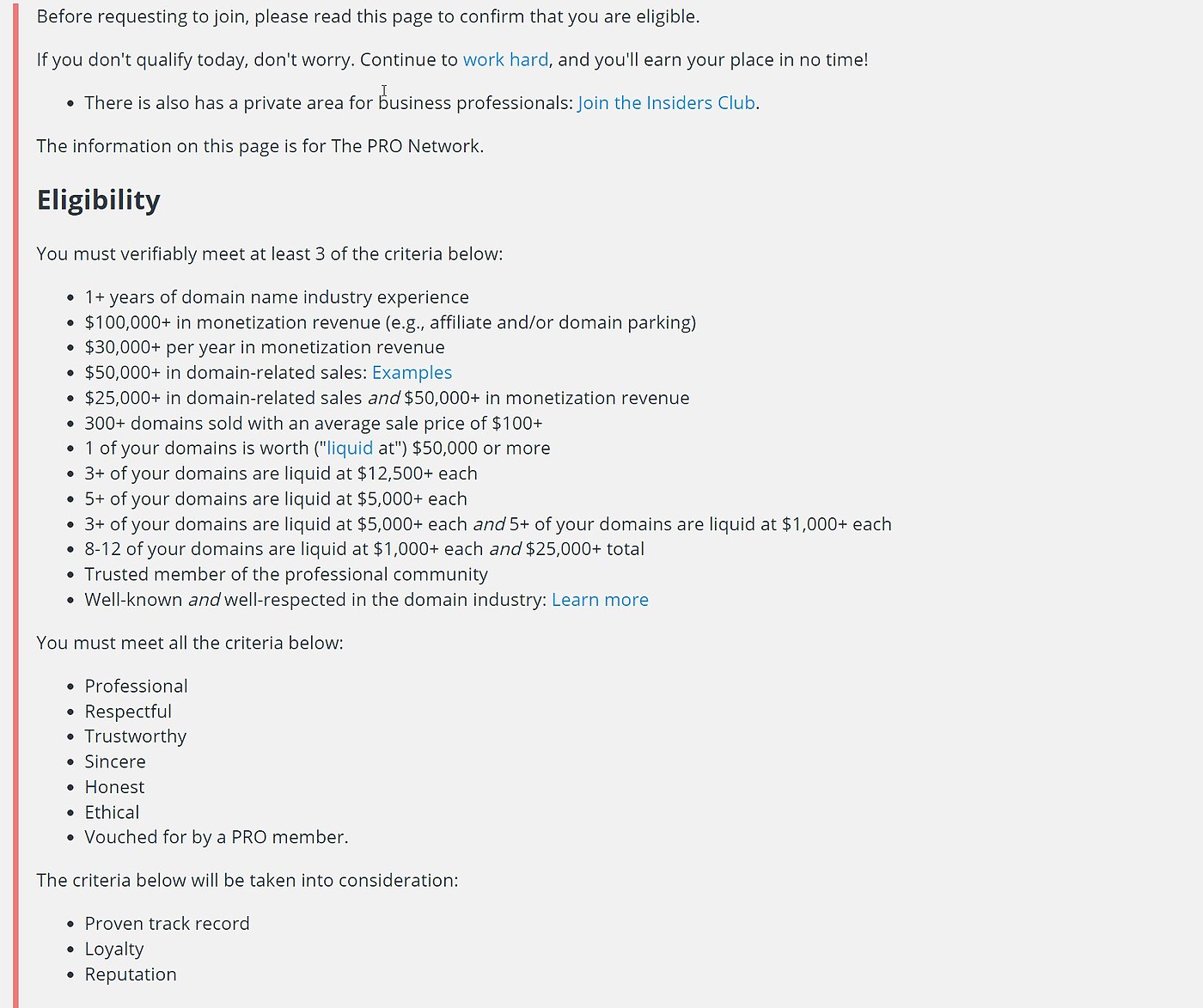Open the "work hard" link
1203x1008 pixels.
[505, 60]
